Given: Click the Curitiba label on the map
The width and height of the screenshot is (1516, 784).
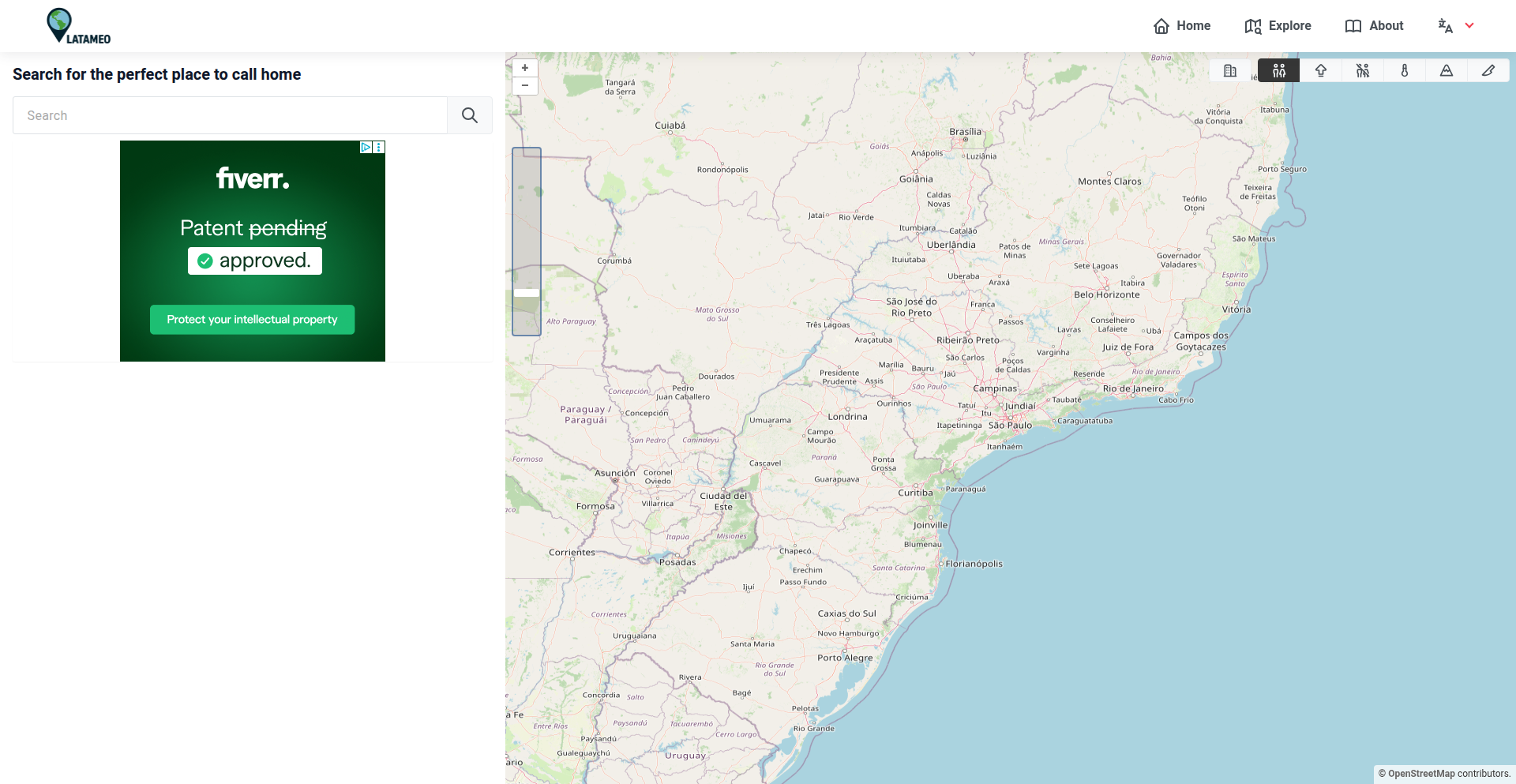Looking at the screenshot, I should point(915,493).
